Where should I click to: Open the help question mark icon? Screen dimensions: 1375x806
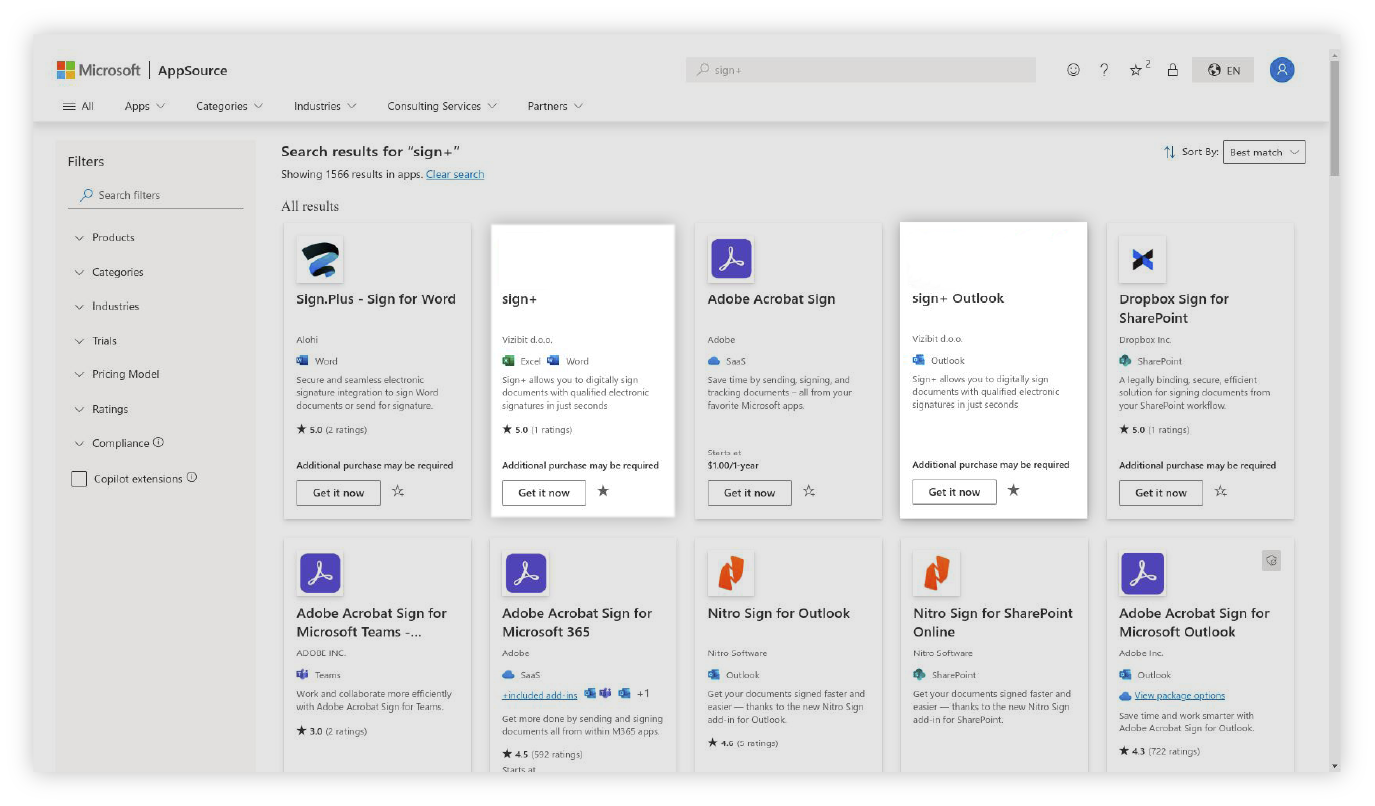click(1104, 70)
